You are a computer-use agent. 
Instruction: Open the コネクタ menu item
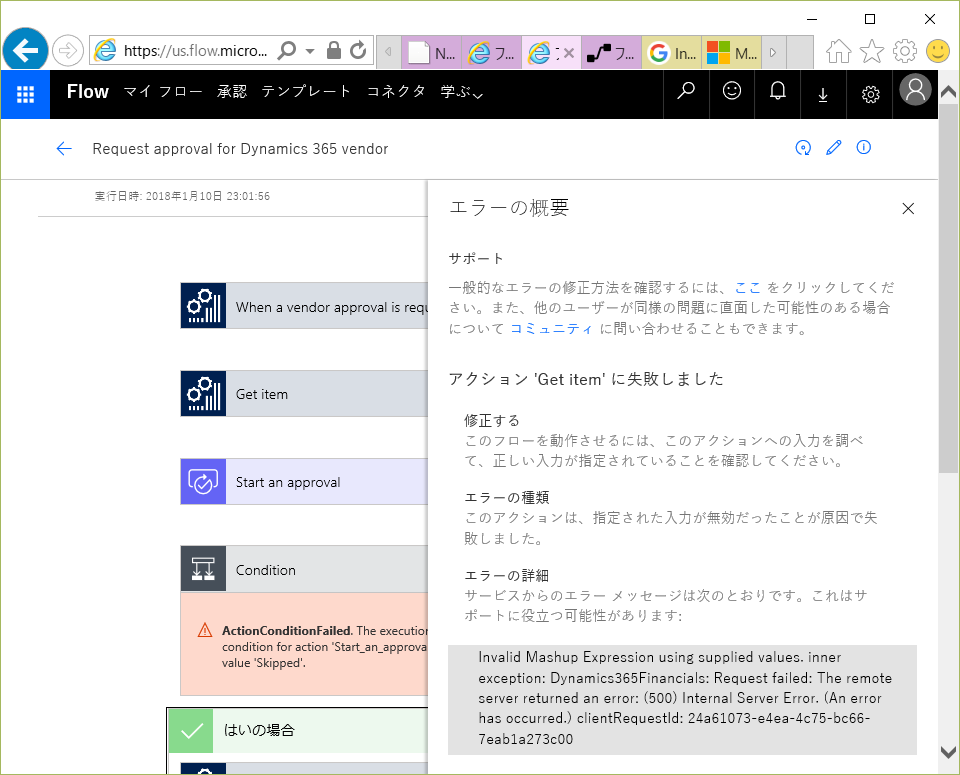pos(396,92)
